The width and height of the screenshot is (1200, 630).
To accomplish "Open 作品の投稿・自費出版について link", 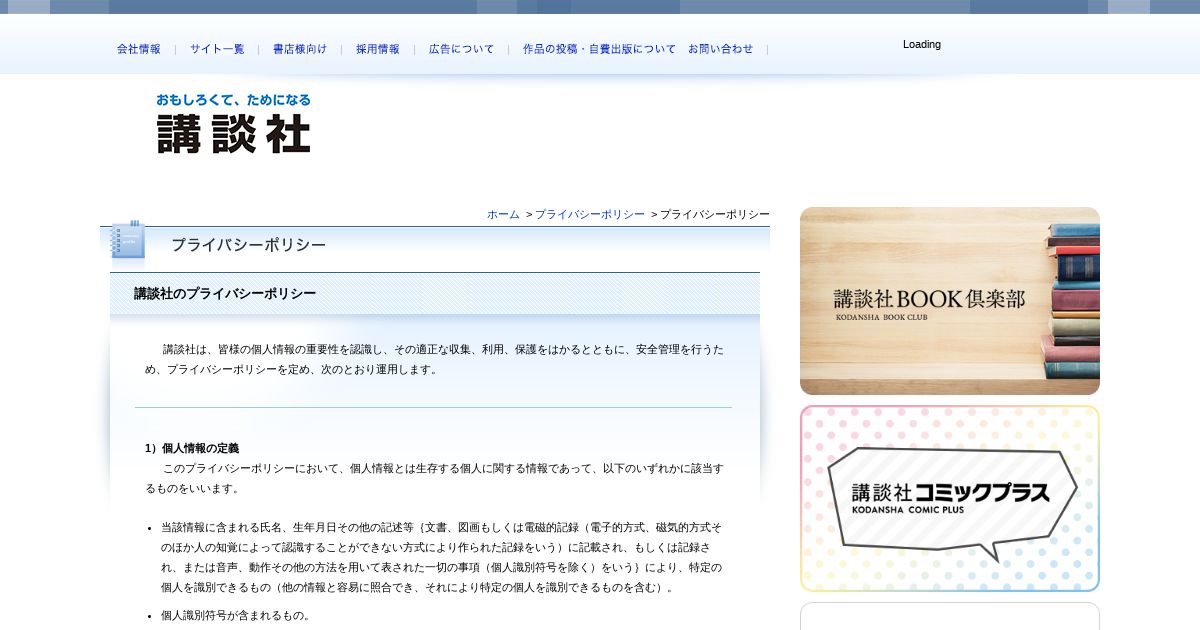I will [600, 49].
